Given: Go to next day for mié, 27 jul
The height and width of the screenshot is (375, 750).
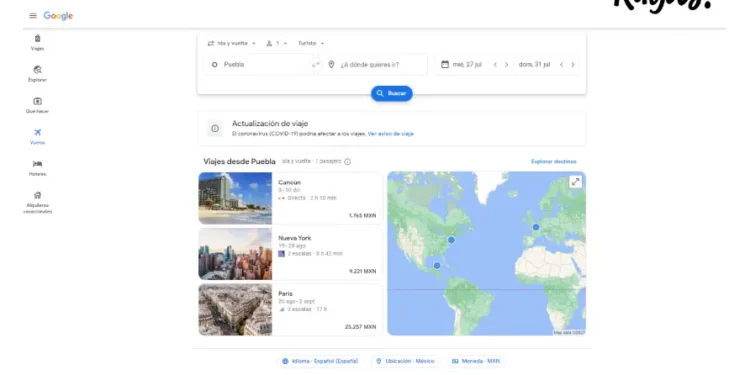Looking at the screenshot, I should coord(507,65).
